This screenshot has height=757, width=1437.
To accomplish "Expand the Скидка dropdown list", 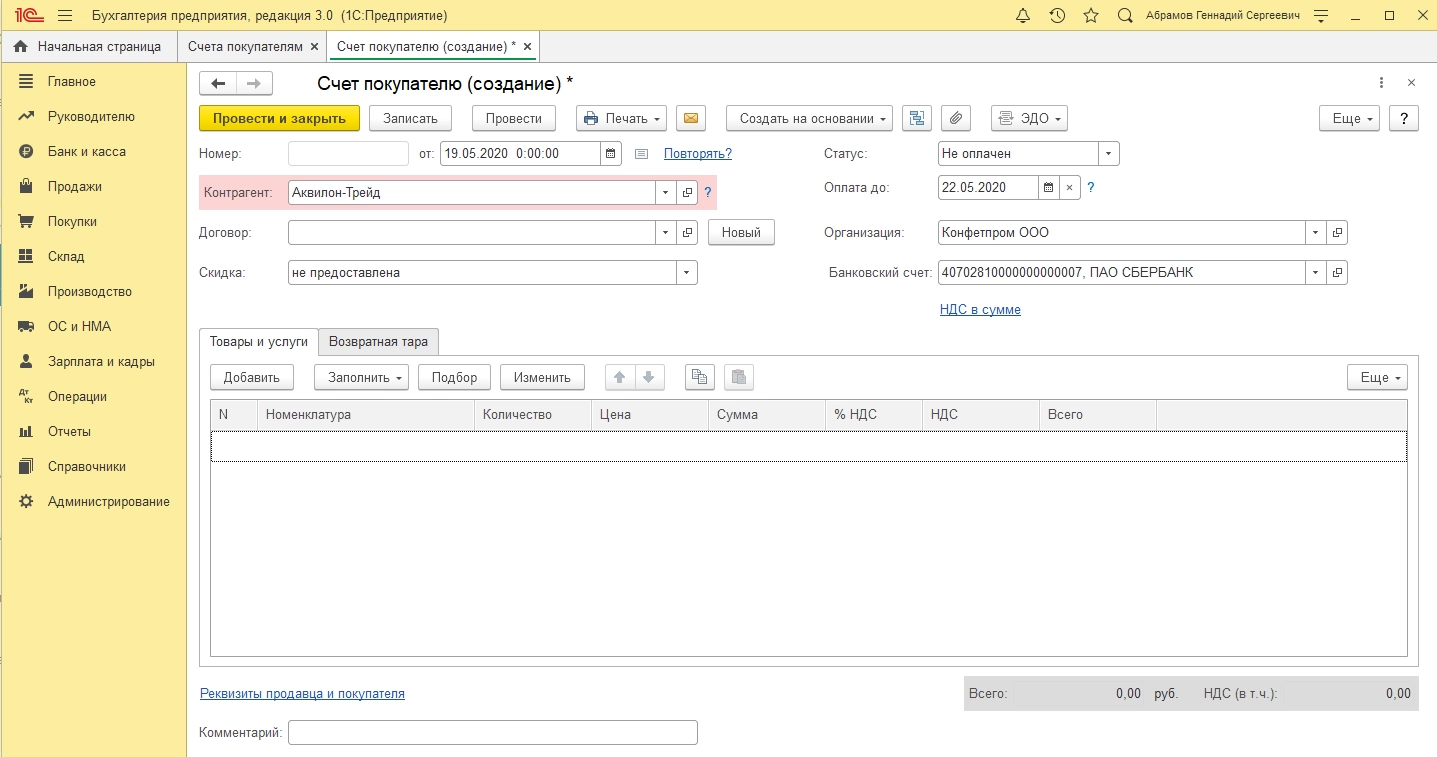I will tap(686, 273).
